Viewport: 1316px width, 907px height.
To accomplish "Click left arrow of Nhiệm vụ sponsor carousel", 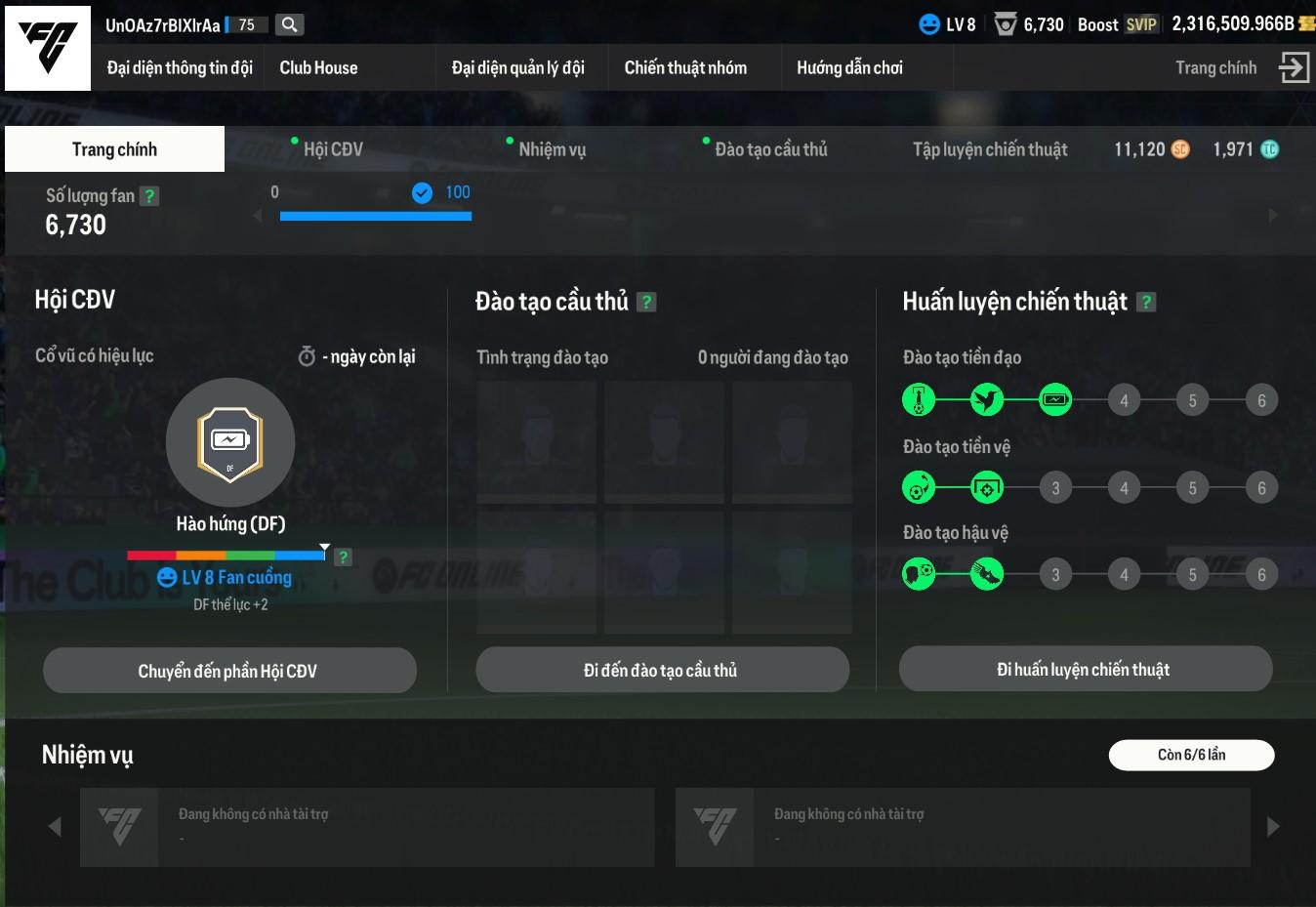I will click(55, 827).
